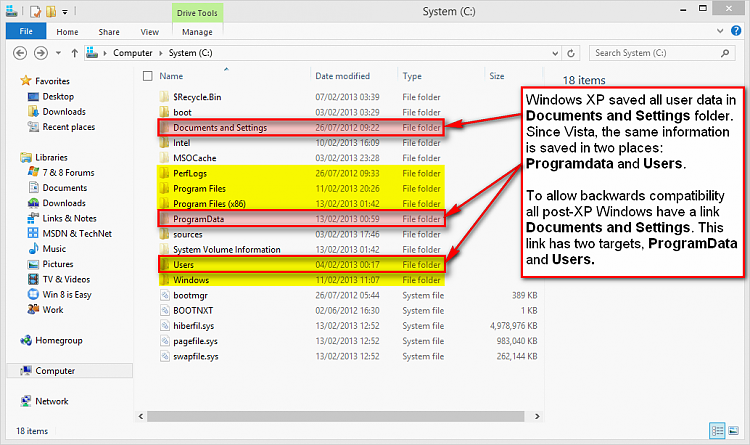Click the New folder quick access icon
The image size is (750, 445).
pyautogui.click(x=51, y=11)
